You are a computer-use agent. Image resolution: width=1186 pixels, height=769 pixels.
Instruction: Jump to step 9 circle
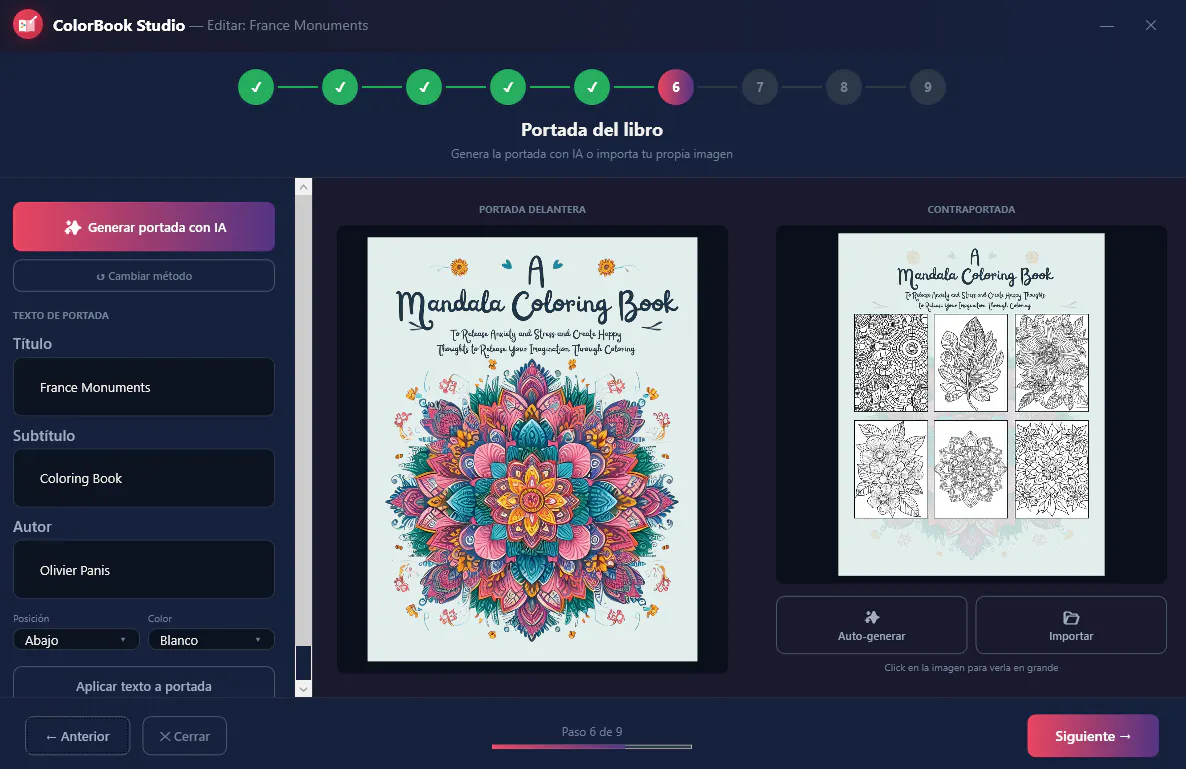click(928, 87)
